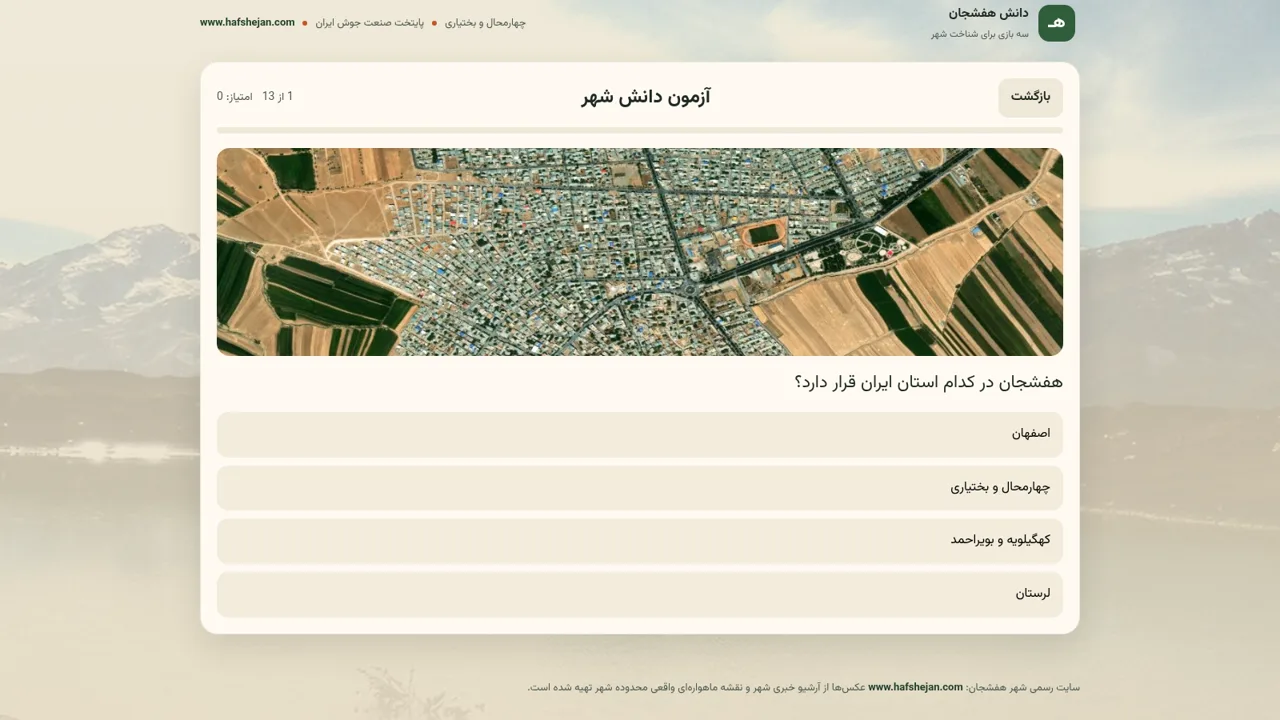Image resolution: width=1280 pixels, height=720 pixels.
Task: Select the answer اصفهان
Action: tap(640, 434)
